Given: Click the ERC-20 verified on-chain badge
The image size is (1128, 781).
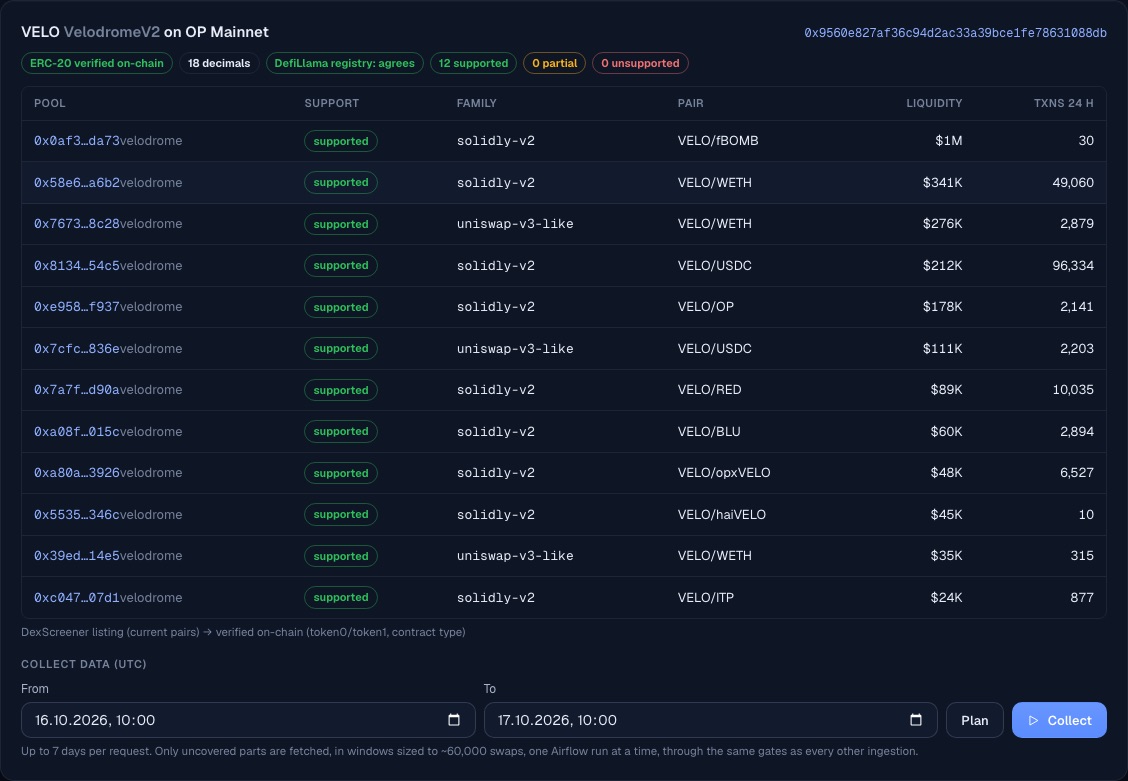Looking at the screenshot, I should pyautogui.click(x=97, y=63).
